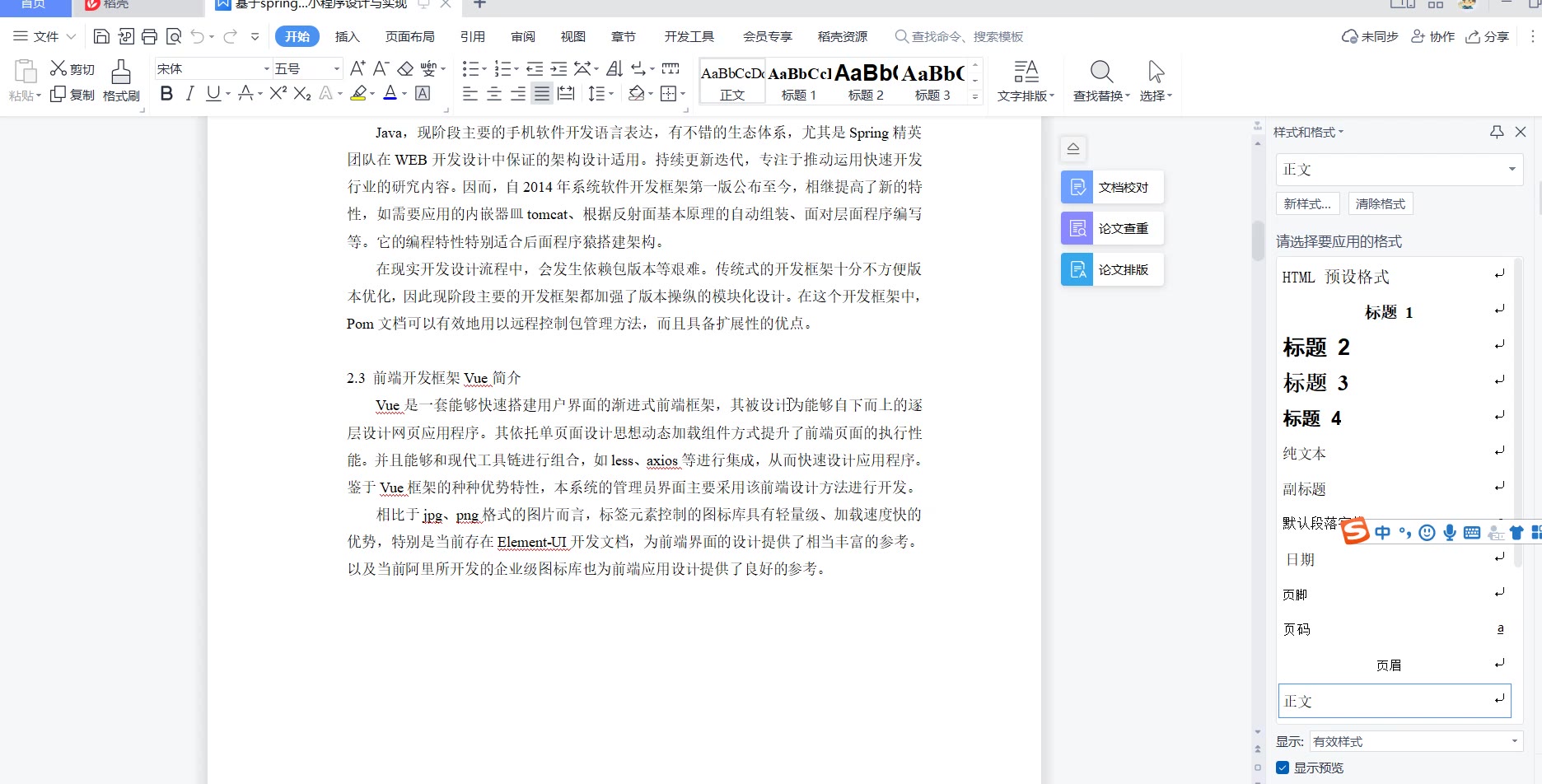This screenshot has height=784, width=1542.
Task: Open the borders dropdown arrow
Action: [x=683, y=93]
